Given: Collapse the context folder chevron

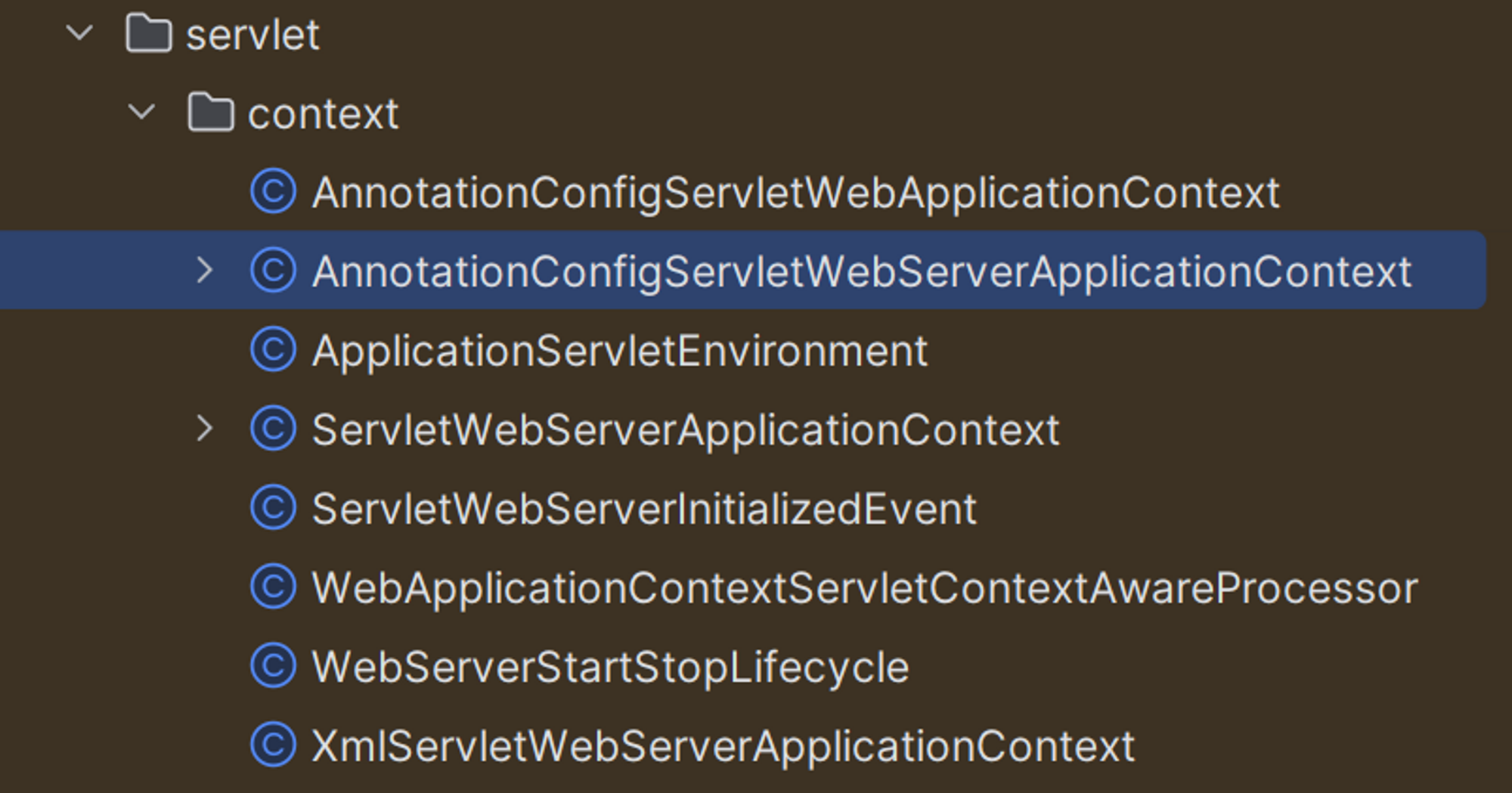Looking at the screenshot, I should [x=141, y=113].
